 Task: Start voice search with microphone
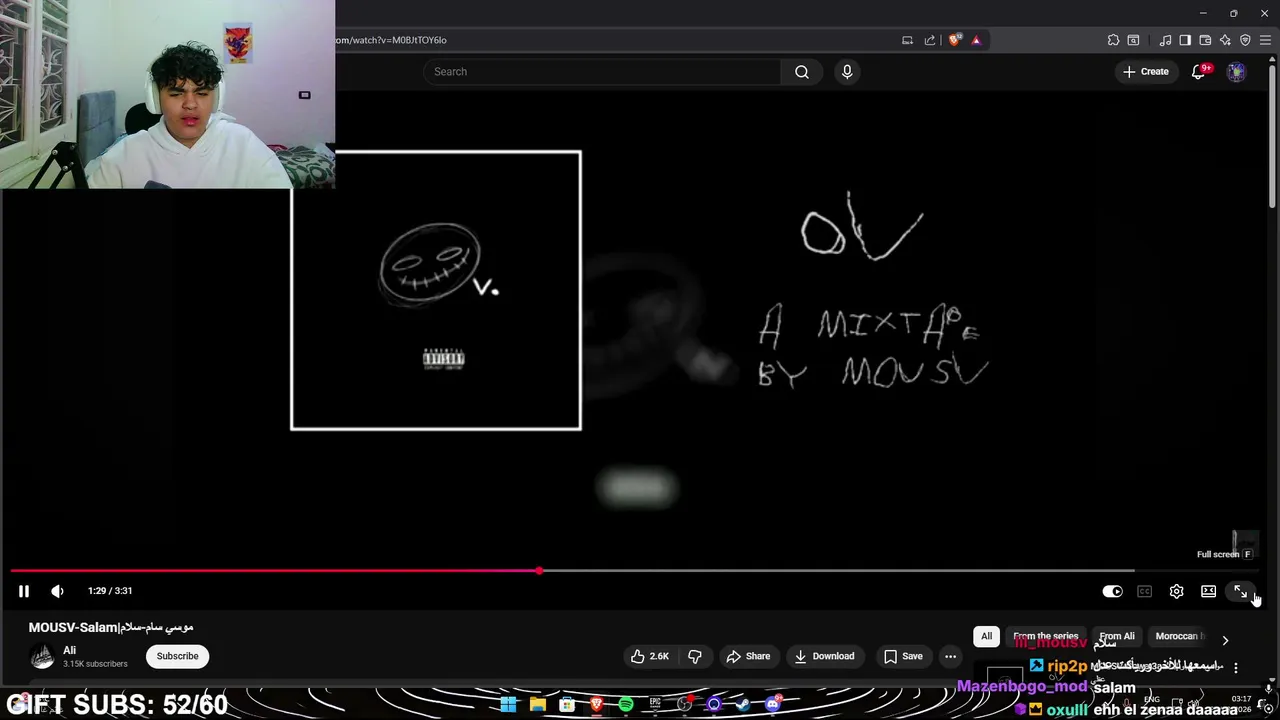point(847,72)
